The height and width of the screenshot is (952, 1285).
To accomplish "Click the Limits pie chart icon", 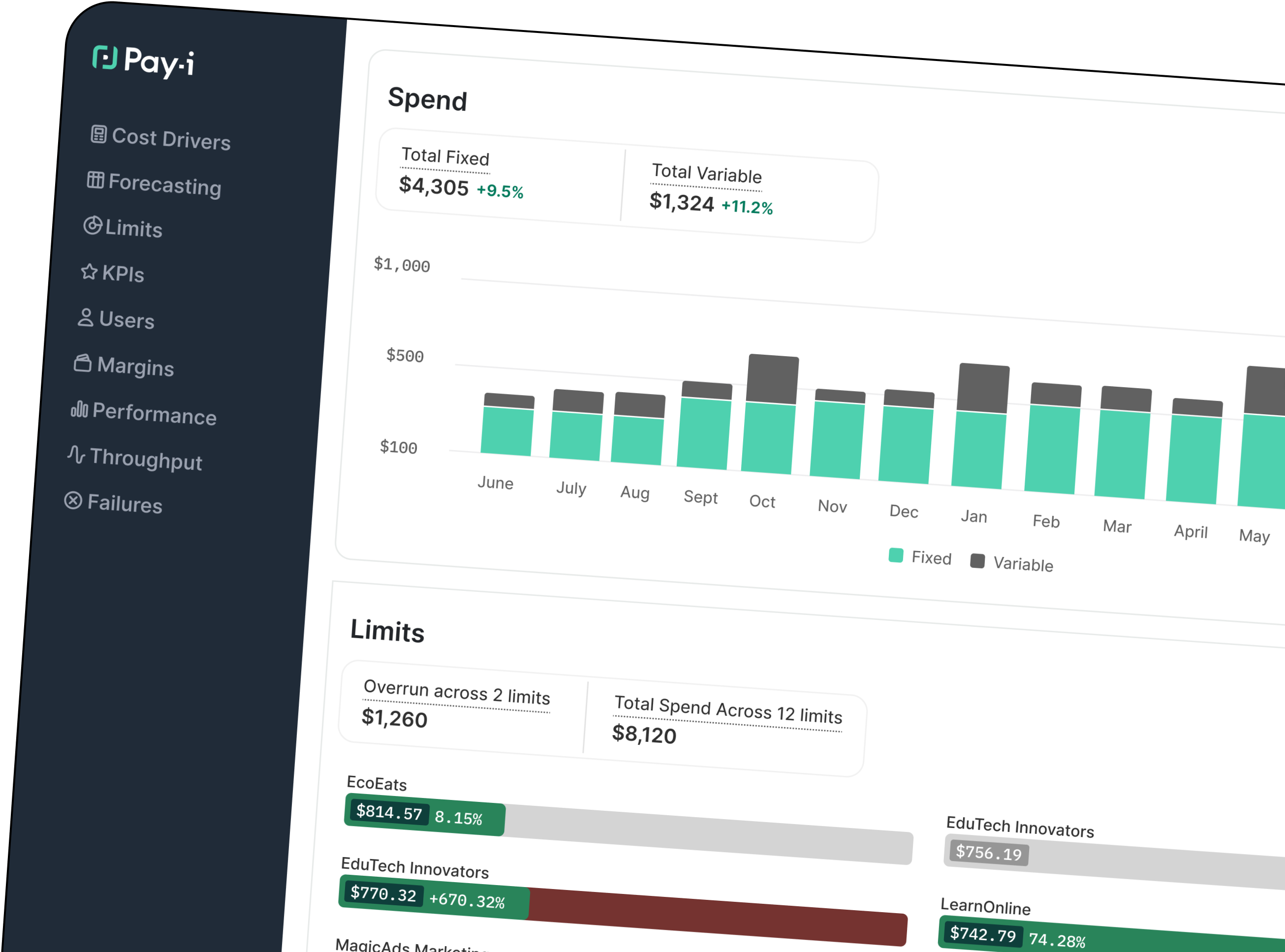I will (x=92, y=225).
